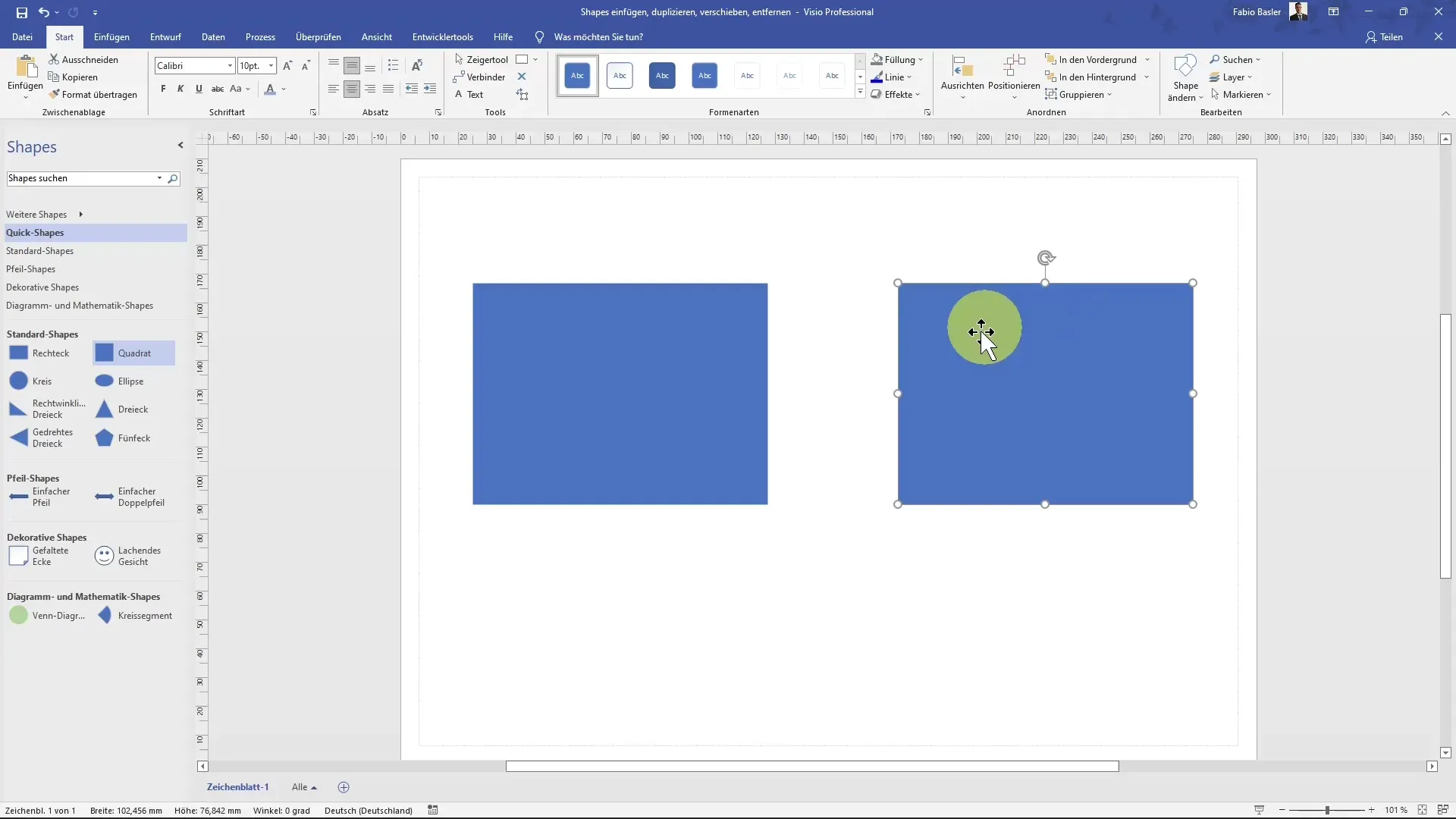Apply the first solid blue Abc style

[x=577, y=75]
